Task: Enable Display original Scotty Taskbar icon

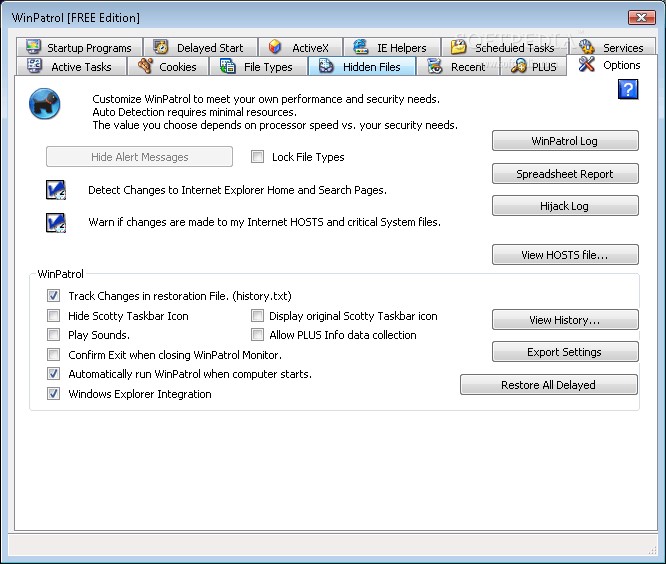Action: (x=257, y=316)
